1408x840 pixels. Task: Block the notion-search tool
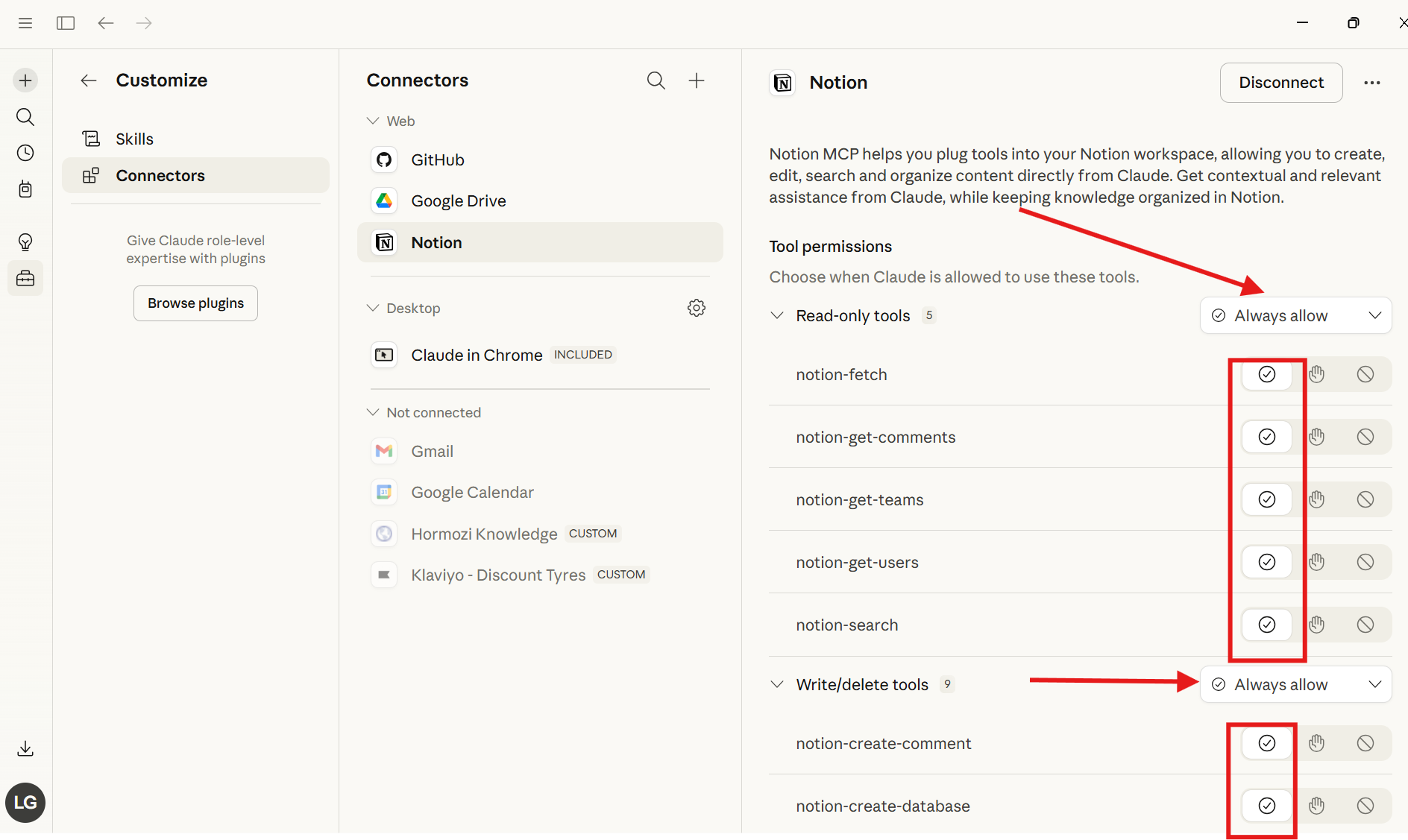coord(1365,625)
